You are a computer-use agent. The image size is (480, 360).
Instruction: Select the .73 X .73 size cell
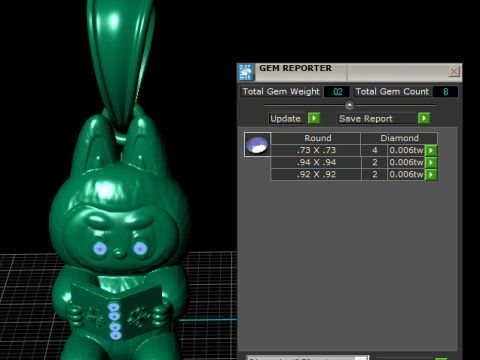coord(316,150)
